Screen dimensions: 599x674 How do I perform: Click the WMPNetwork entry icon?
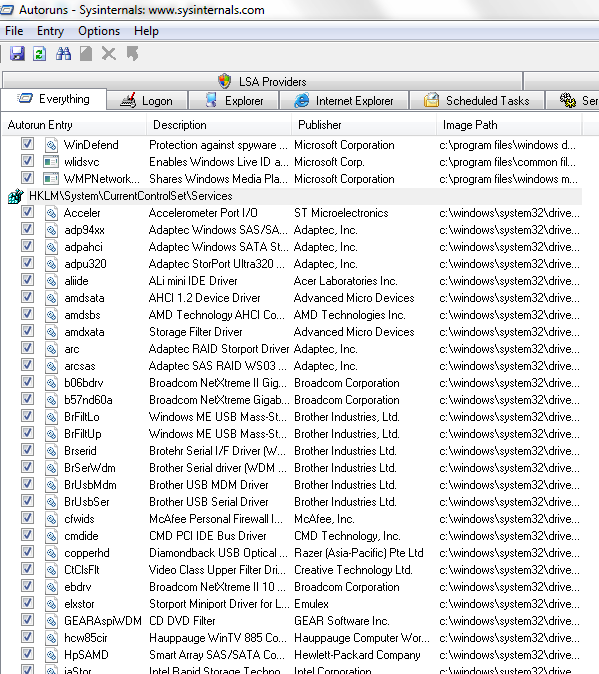51,179
